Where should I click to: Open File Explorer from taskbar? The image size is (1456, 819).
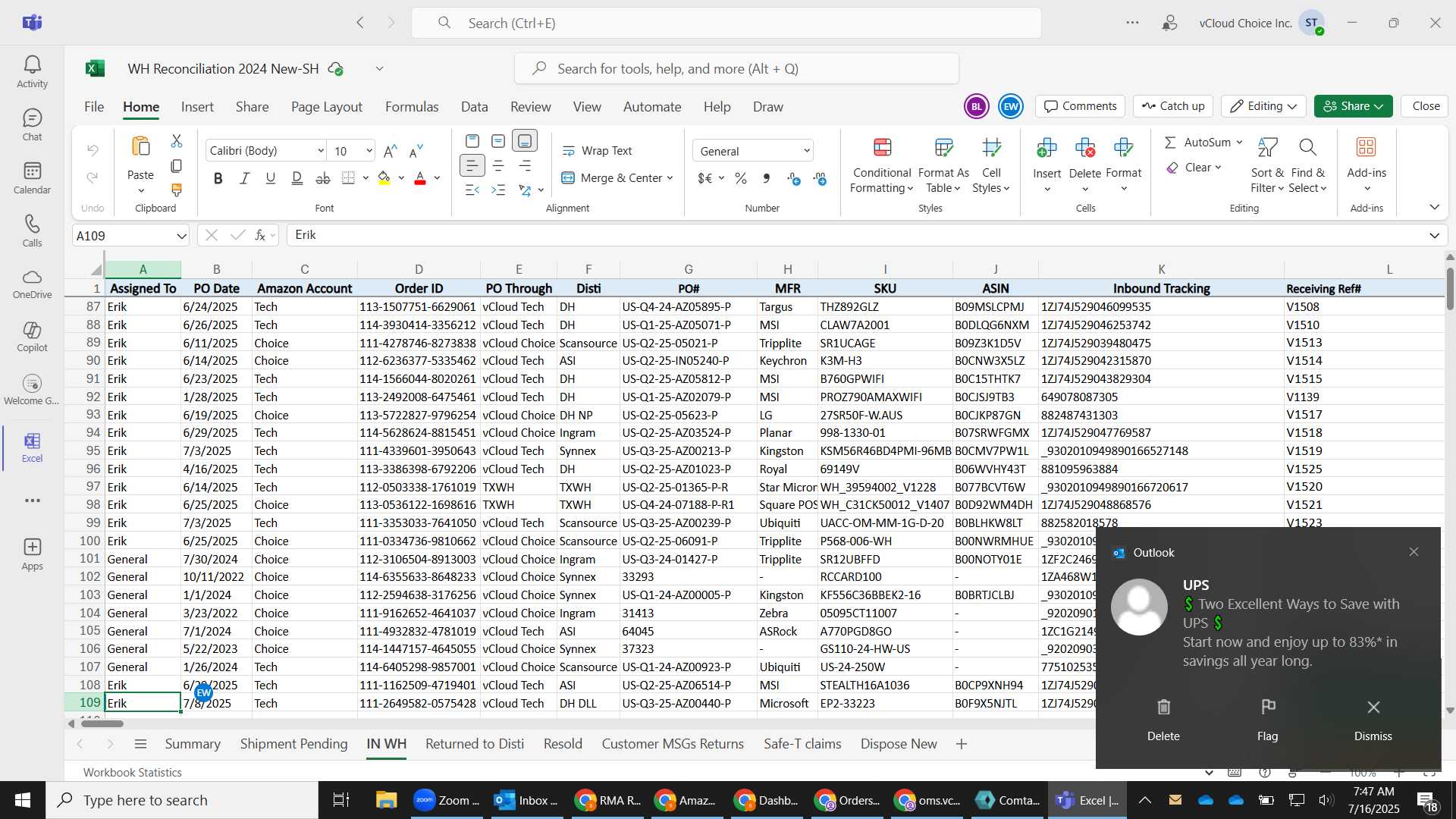(386, 800)
